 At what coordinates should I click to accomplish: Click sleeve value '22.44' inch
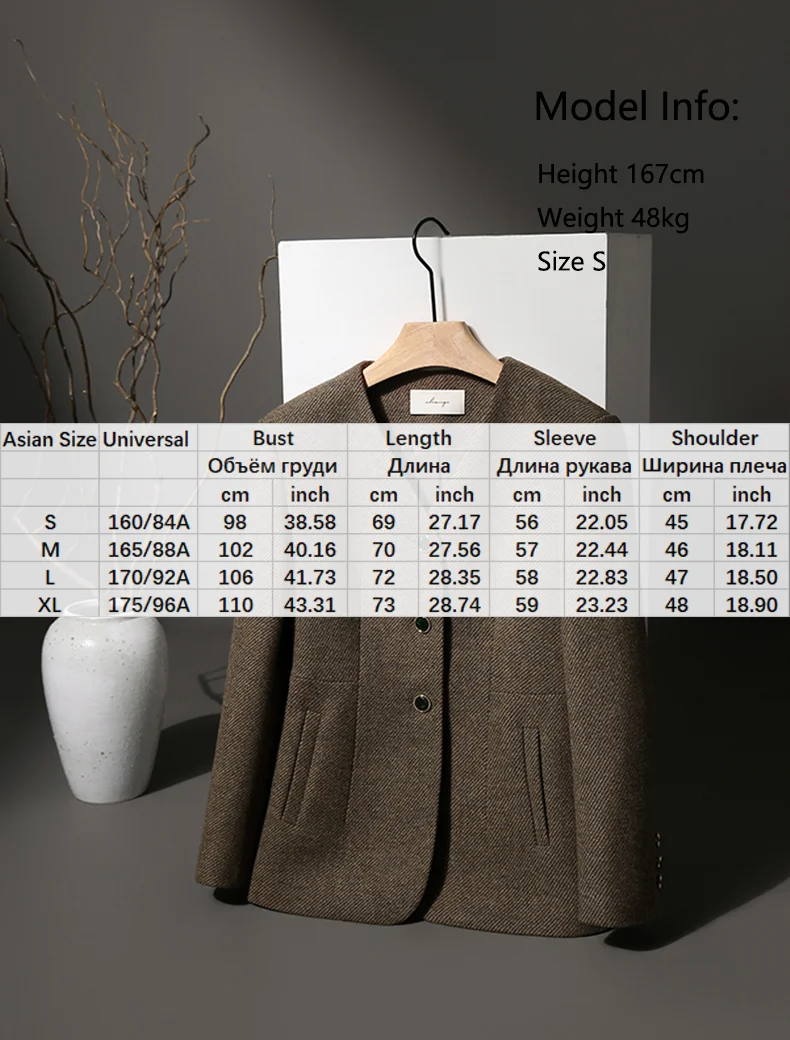click(x=602, y=550)
